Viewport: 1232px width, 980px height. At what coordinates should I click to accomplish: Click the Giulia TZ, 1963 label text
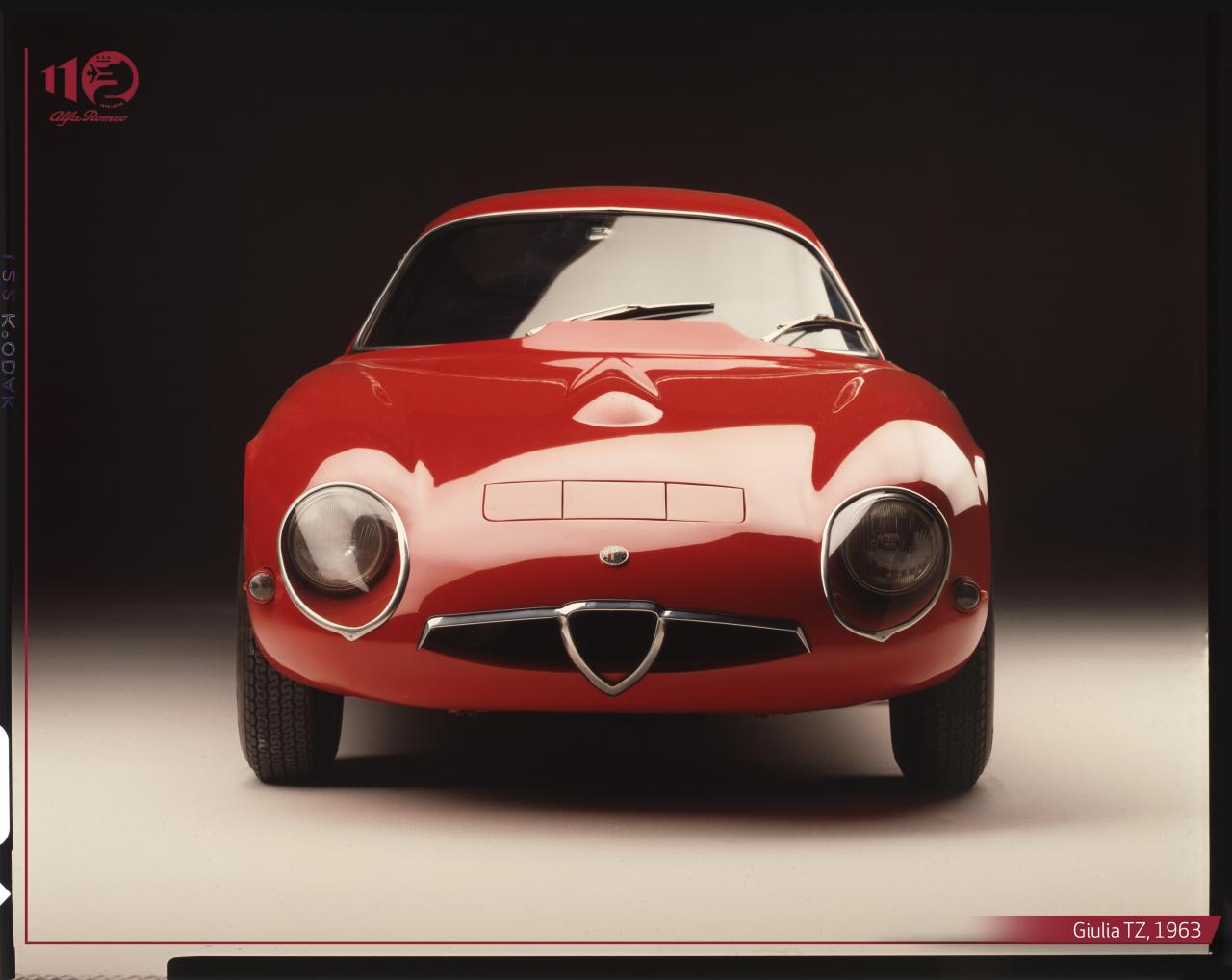click(x=1137, y=930)
